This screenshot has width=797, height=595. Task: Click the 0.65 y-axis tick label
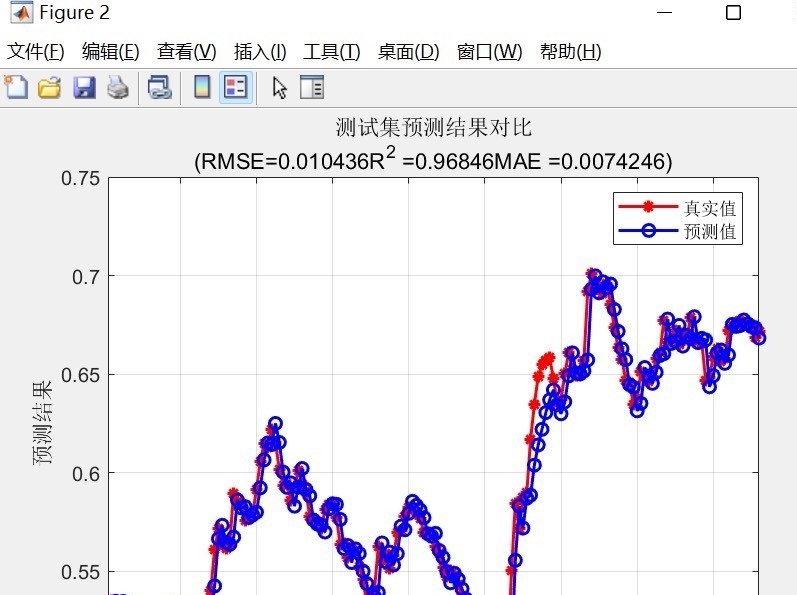pyautogui.click(x=80, y=375)
